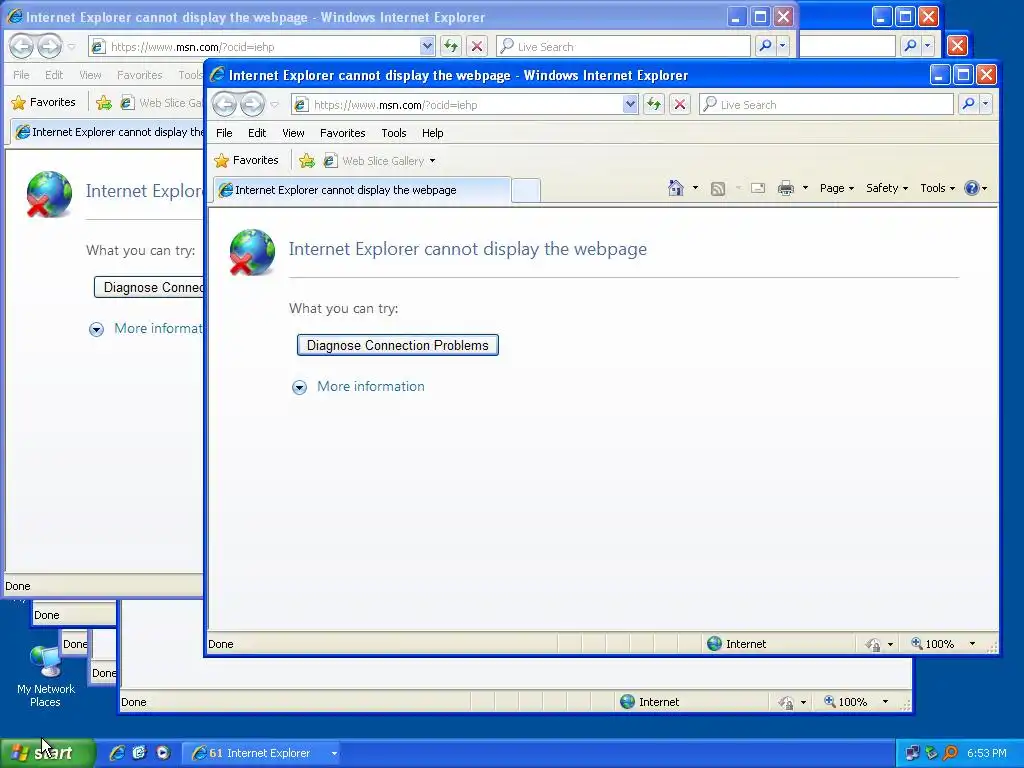Open Edit menu in front window
Viewport: 1024px width, 768px height.
point(257,133)
